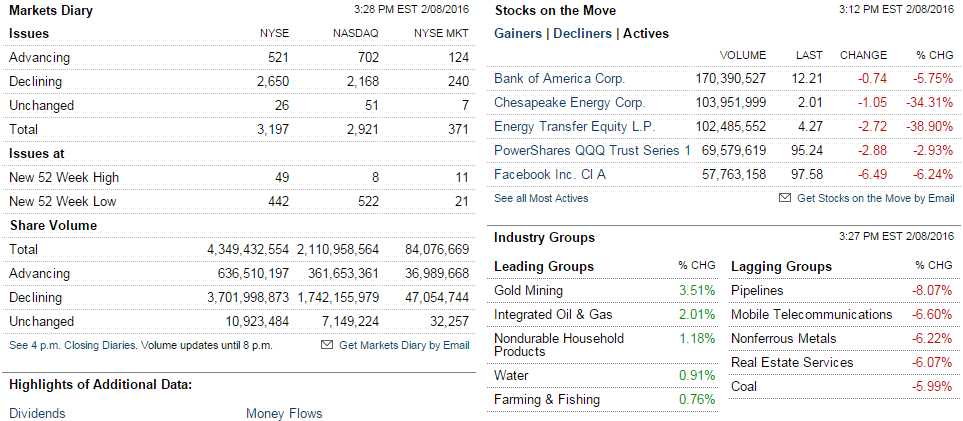Open the Gold Mining industry group
Image resolution: width=963 pixels, height=421 pixels.
(x=528, y=291)
